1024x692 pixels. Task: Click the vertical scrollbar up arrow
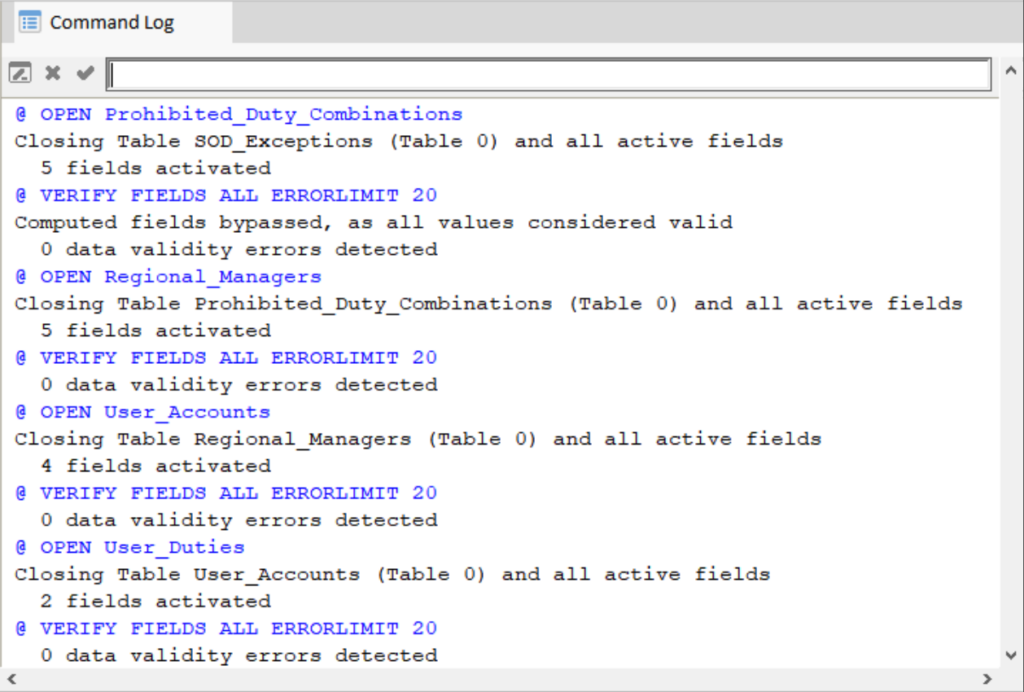(1010, 72)
